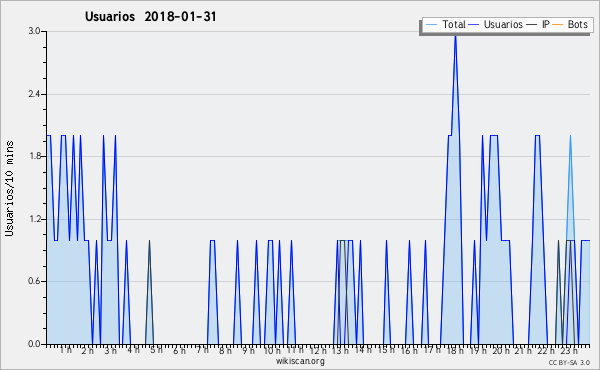600x370 pixels.
Task: Click the 12 h x-axis label
Action: (x=318, y=350)
